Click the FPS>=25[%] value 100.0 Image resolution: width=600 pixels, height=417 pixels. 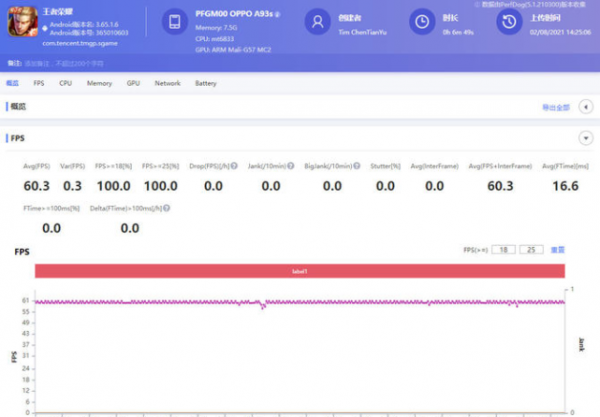pos(161,186)
